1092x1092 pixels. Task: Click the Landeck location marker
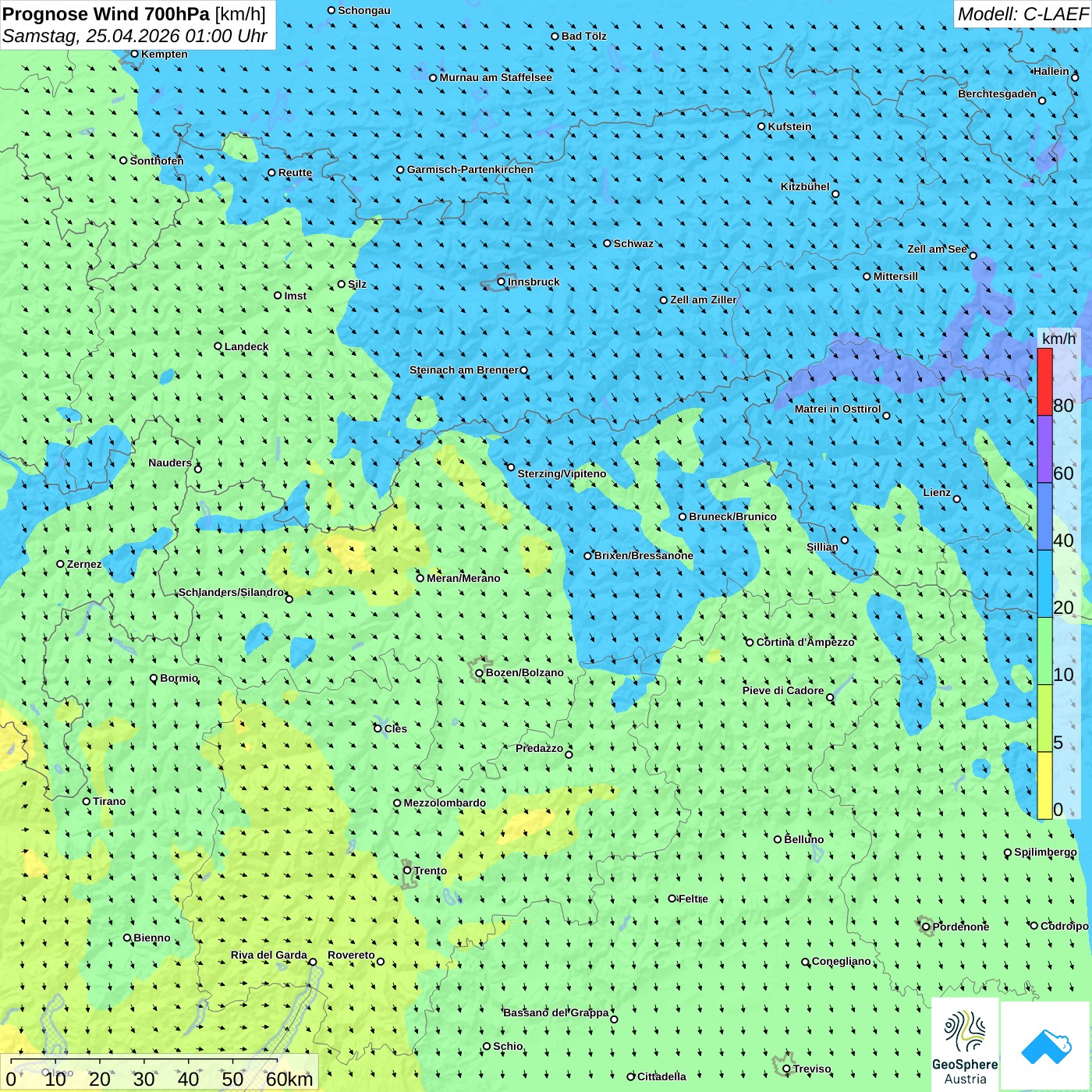point(218,346)
